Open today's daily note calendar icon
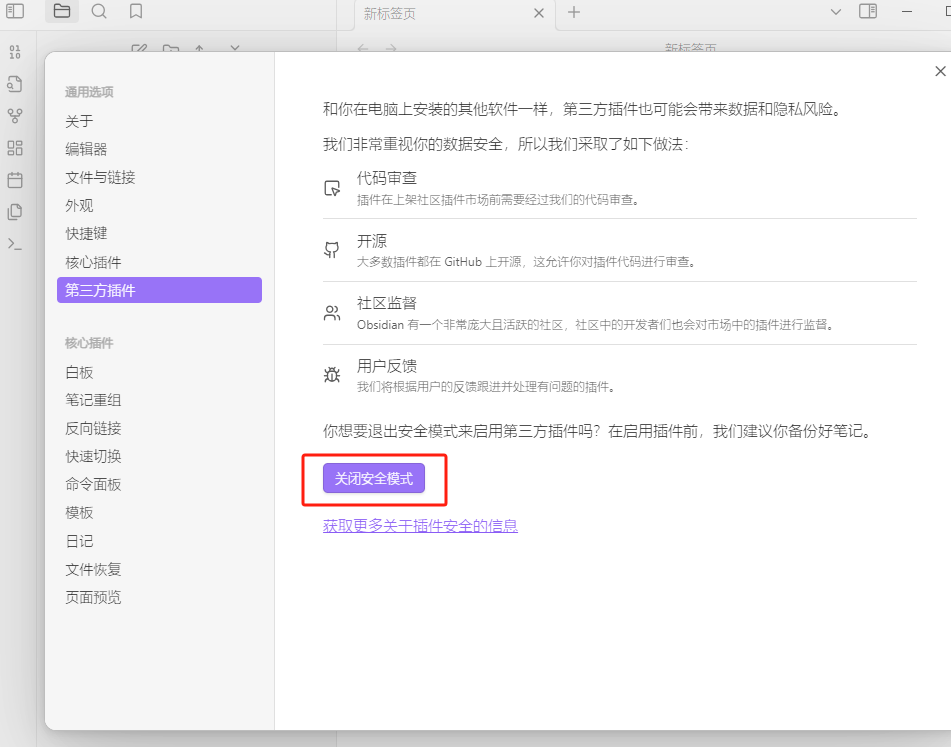This screenshot has height=747, width=951. pyautogui.click(x=15, y=180)
